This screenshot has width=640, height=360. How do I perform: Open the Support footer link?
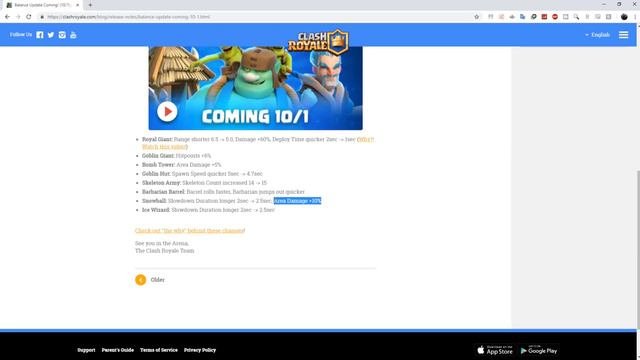[86, 350]
